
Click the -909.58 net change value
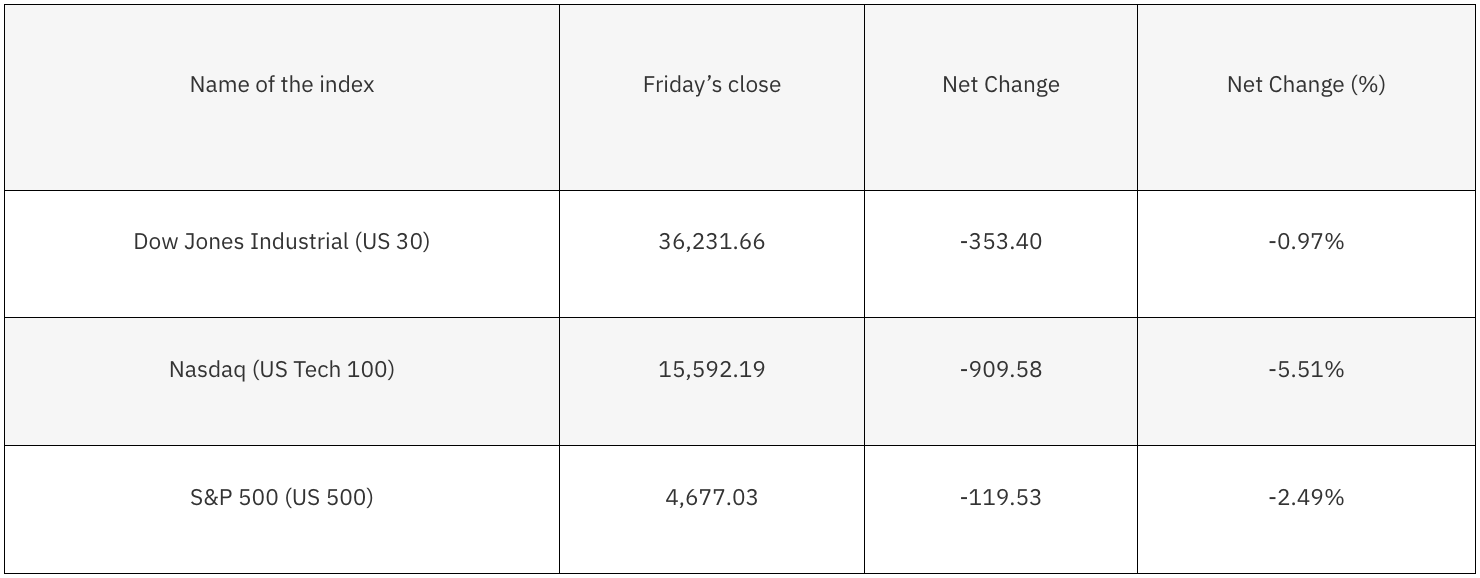coord(1000,370)
